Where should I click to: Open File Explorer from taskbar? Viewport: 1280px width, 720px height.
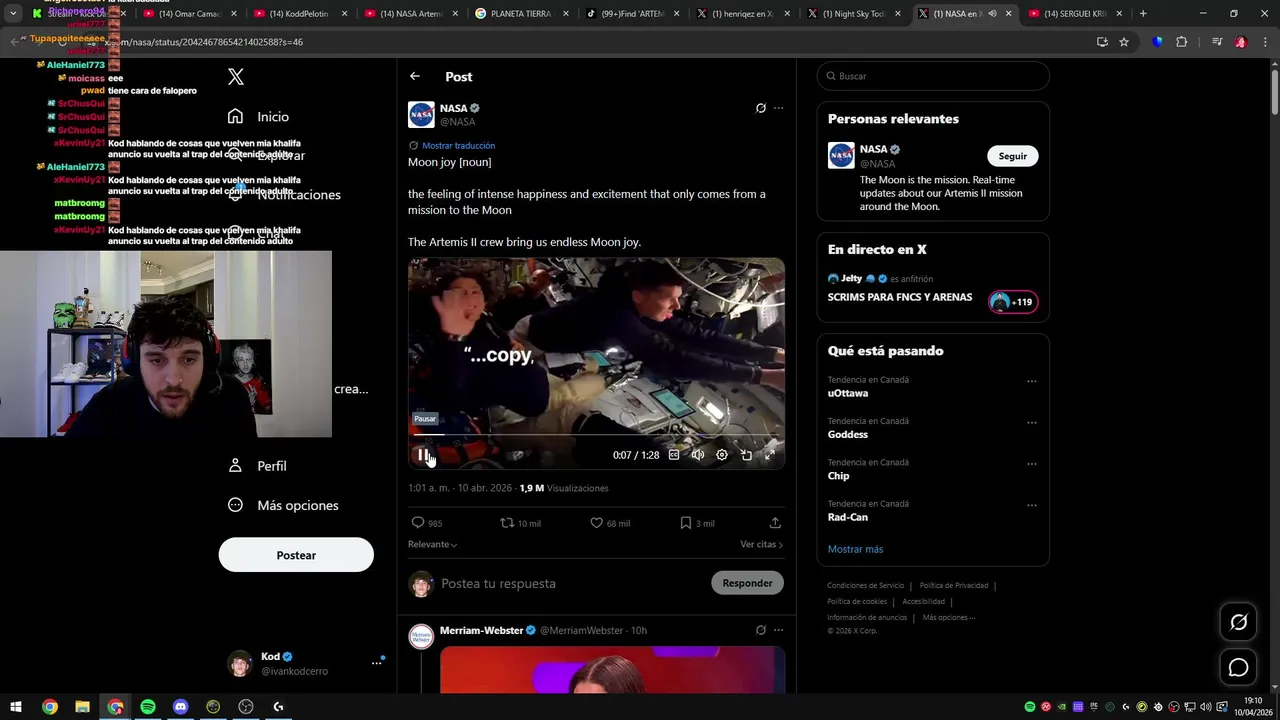tap(82, 707)
